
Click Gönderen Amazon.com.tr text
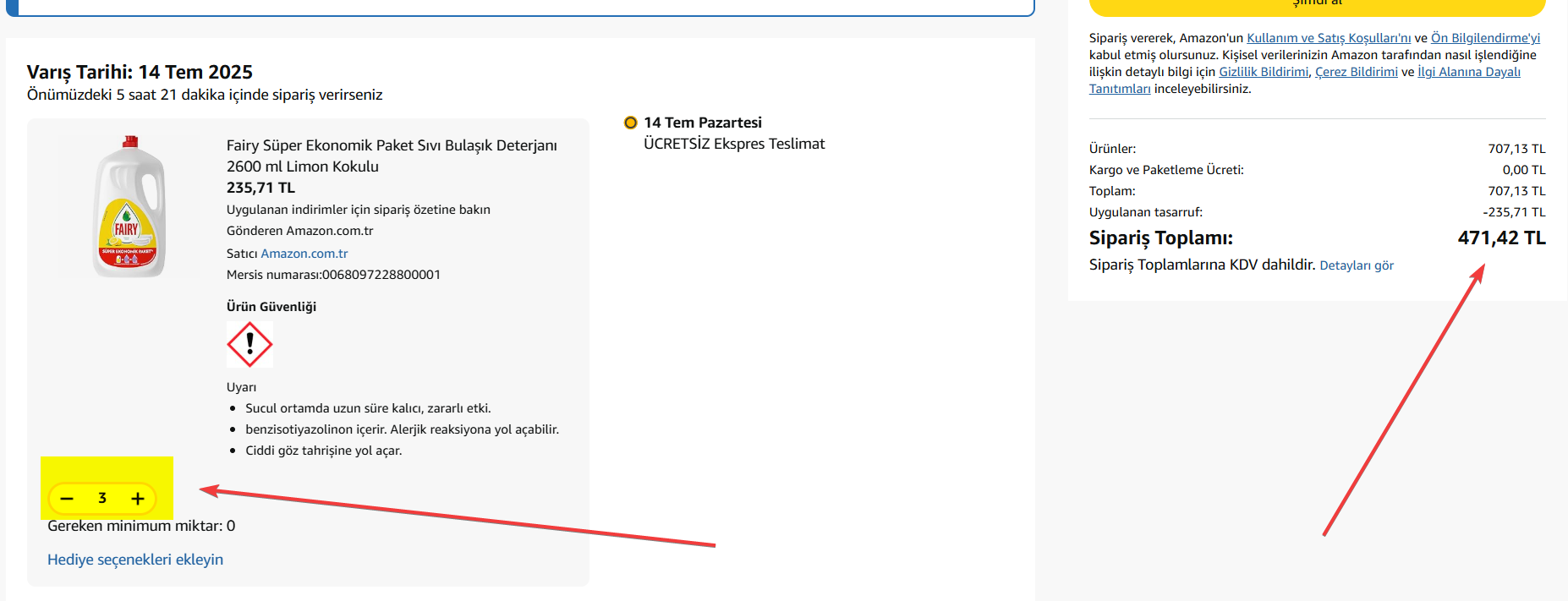coord(299,231)
